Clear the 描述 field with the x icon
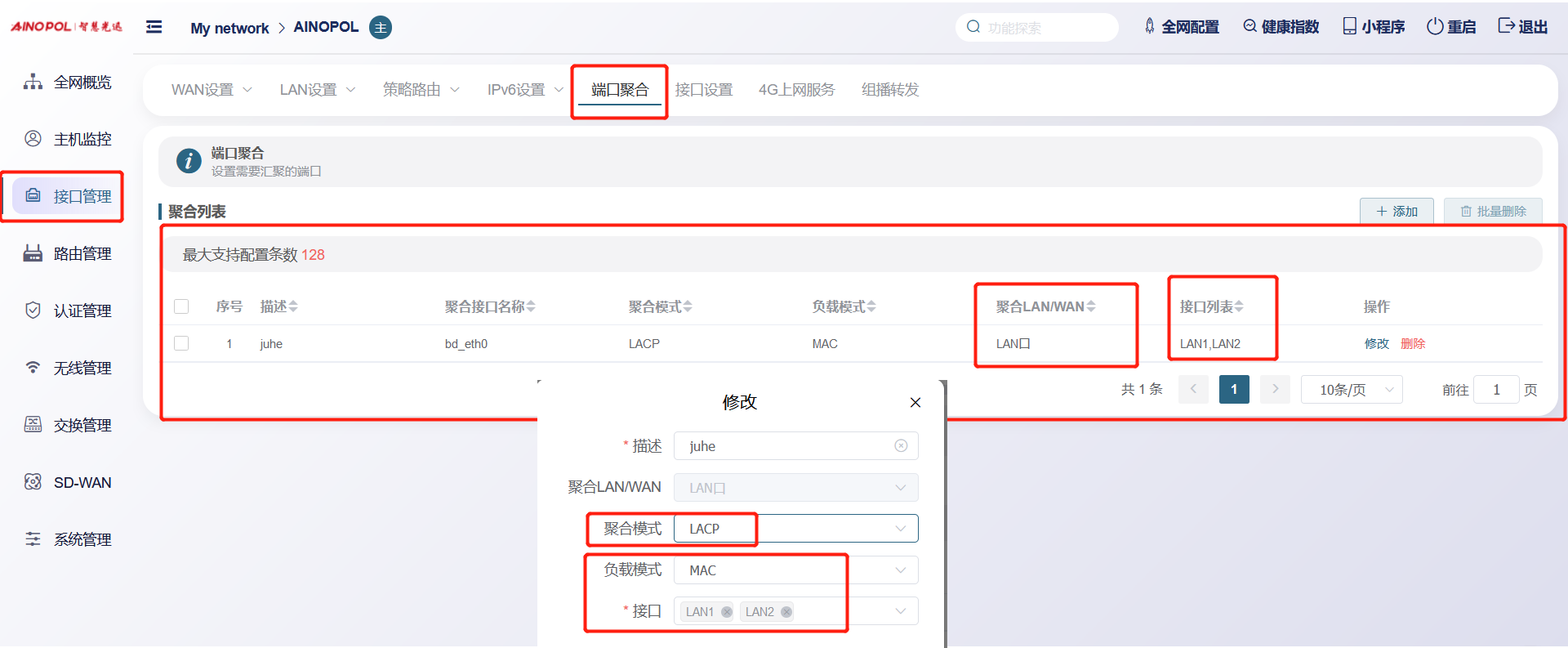The height and width of the screenshot is (648, 1568). click(901, 446)
